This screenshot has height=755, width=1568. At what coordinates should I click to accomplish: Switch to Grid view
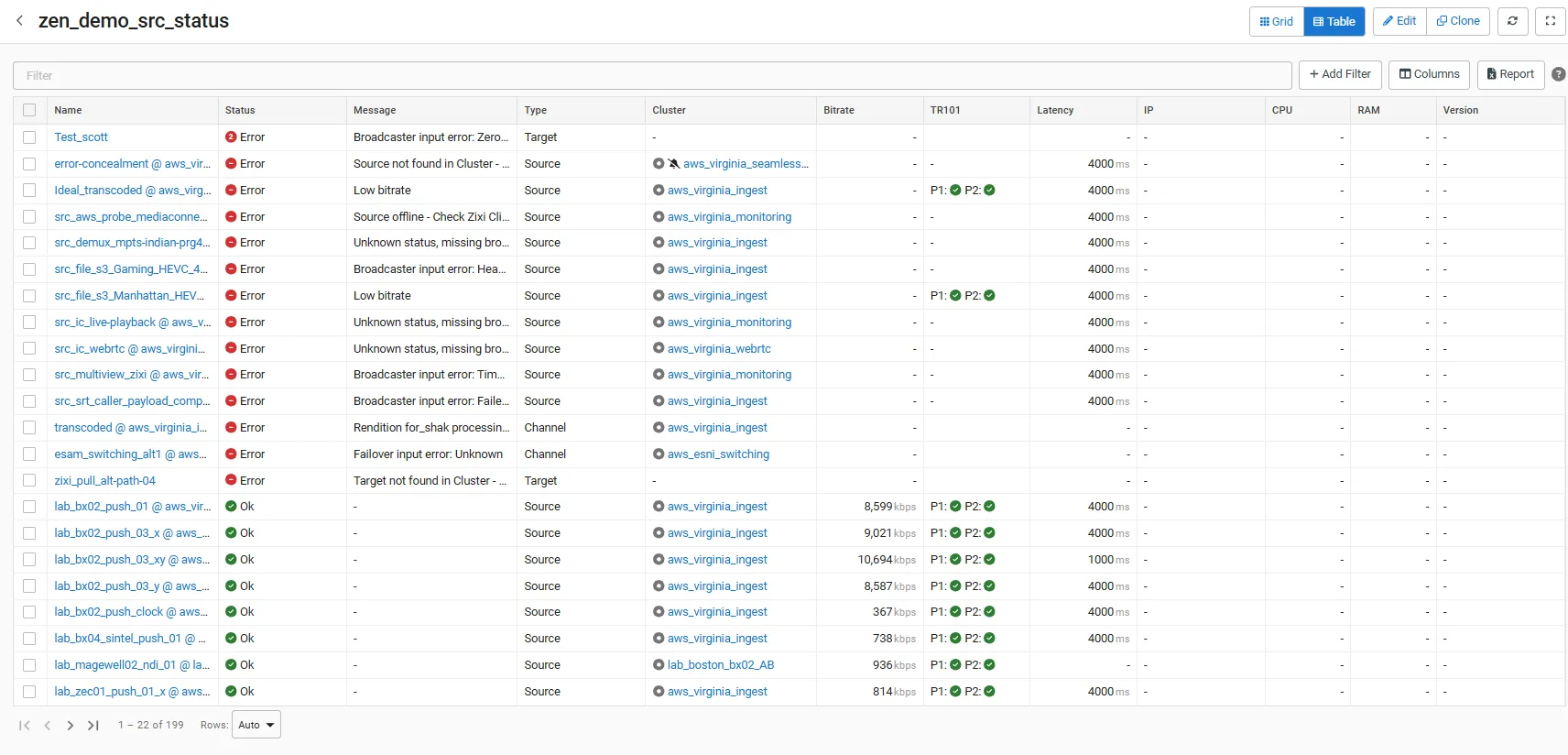1277,21
